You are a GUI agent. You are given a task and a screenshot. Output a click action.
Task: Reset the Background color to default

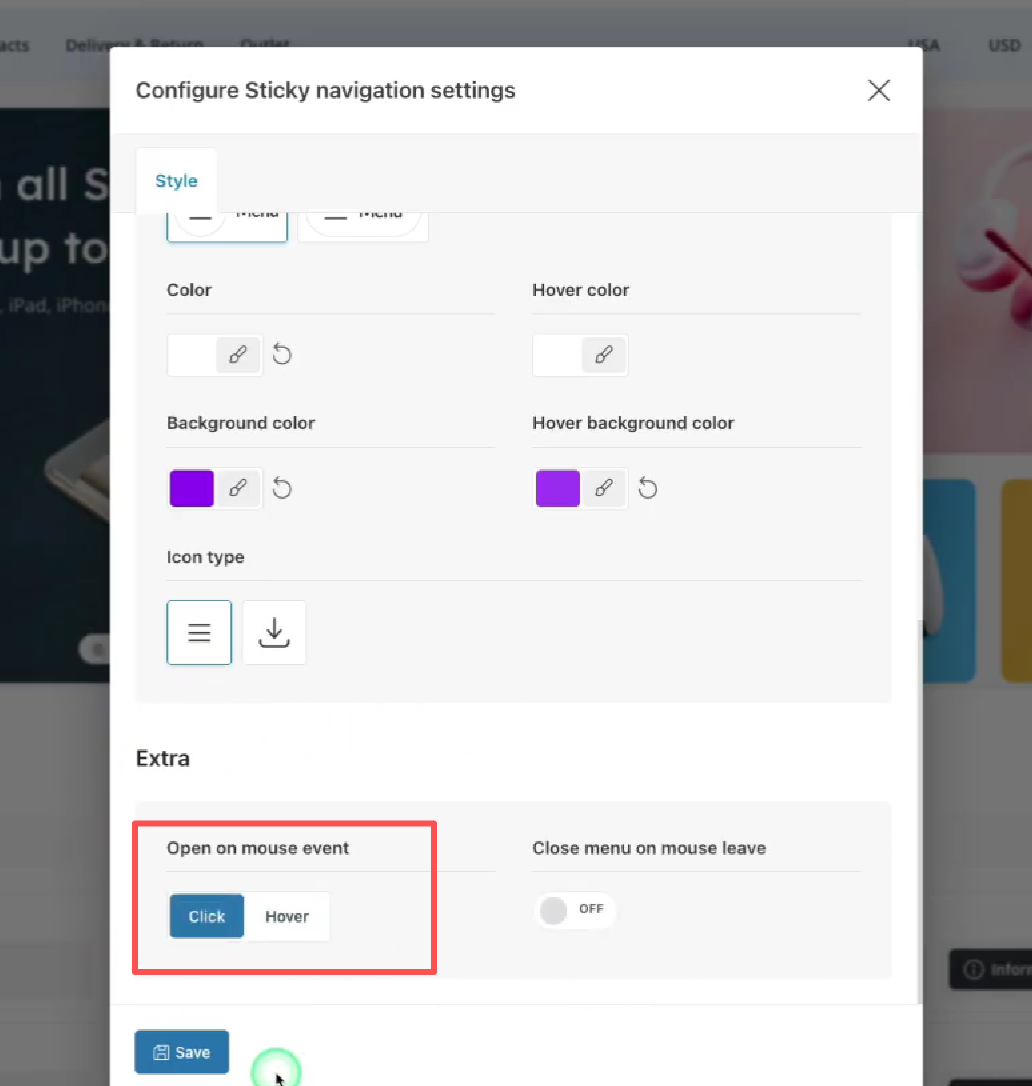pyautogui.click(x=282, y=488)
